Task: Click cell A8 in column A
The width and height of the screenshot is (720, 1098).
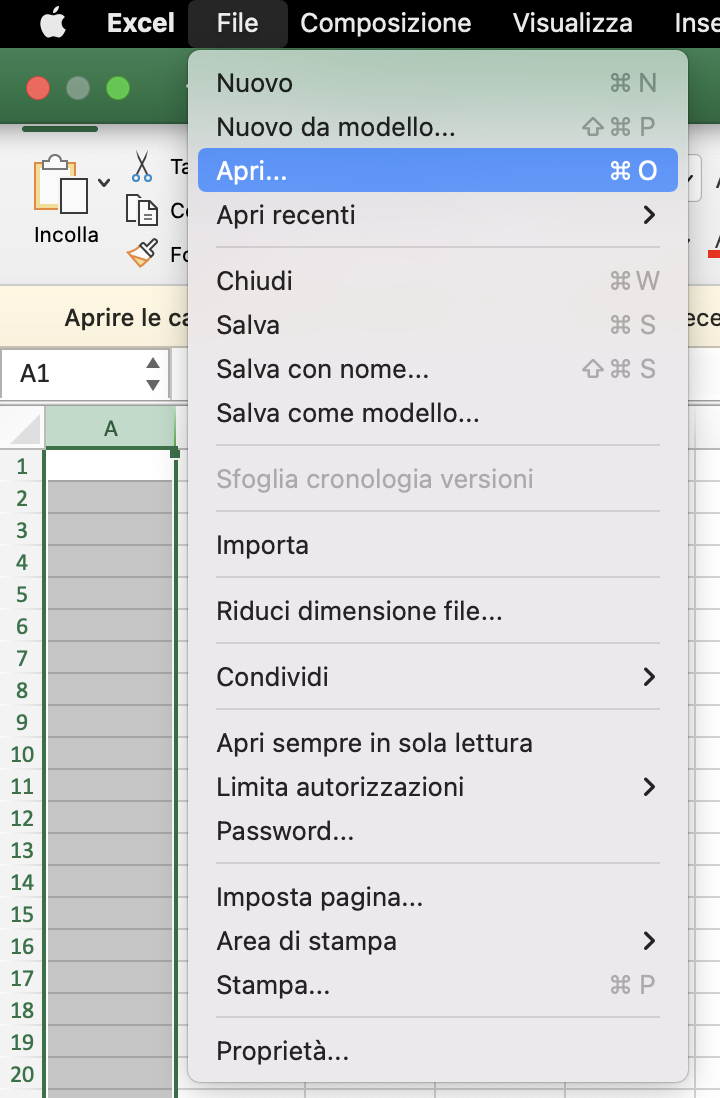Action: pyautogui.click(x=109, y=690)
